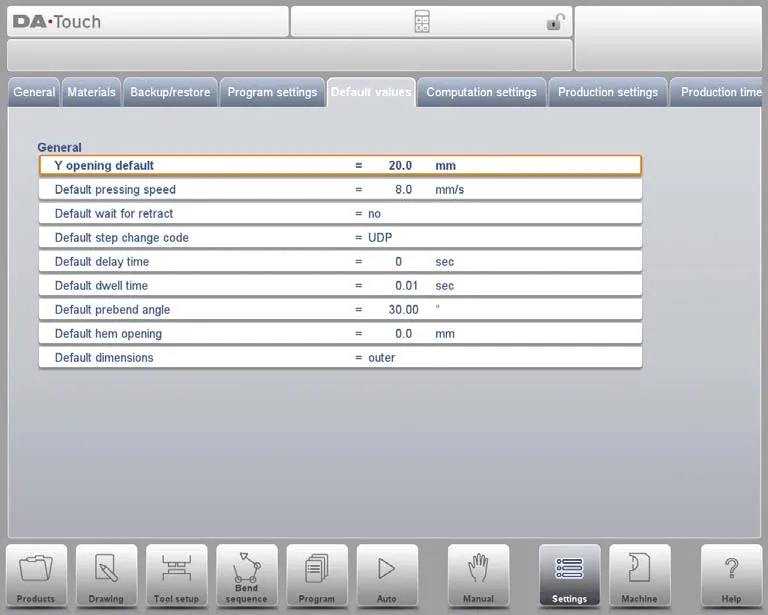Viewport: 768px width, 615px height.
Task: Toggle the padlock icon in header
Action: tap(555, 22)
